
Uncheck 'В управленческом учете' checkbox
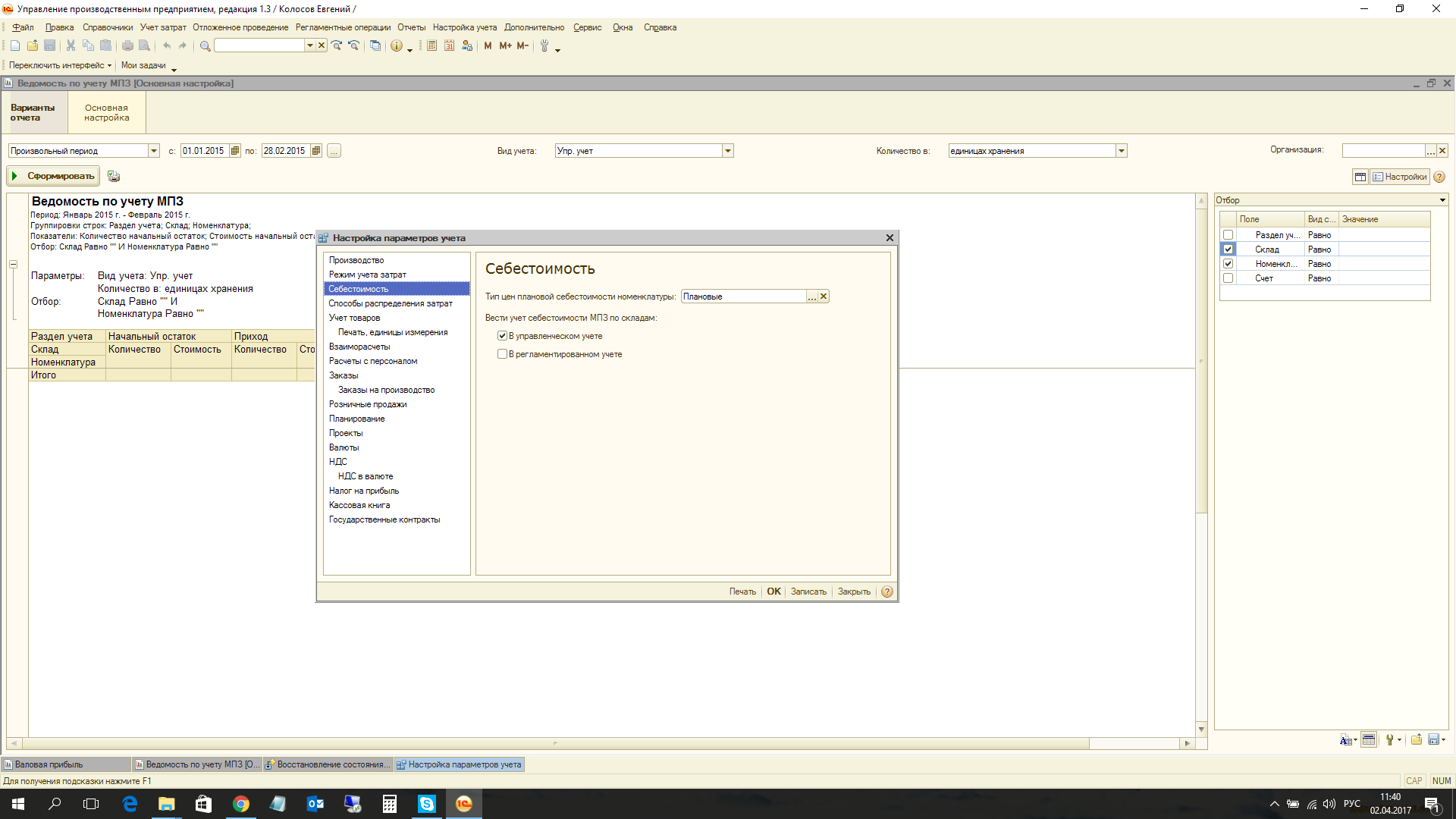[x=502, y=336]
